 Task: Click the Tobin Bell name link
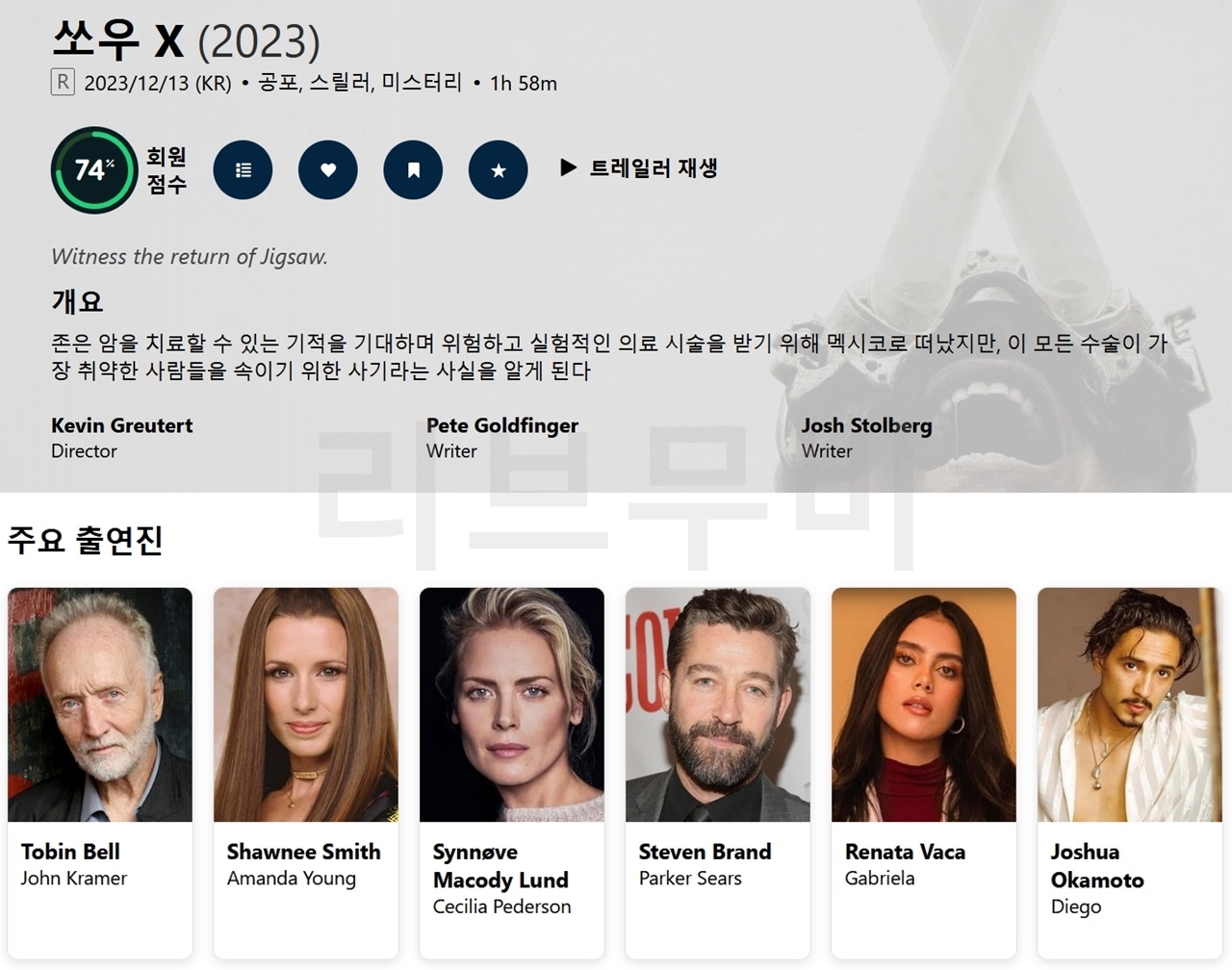(x=70, y=852)
